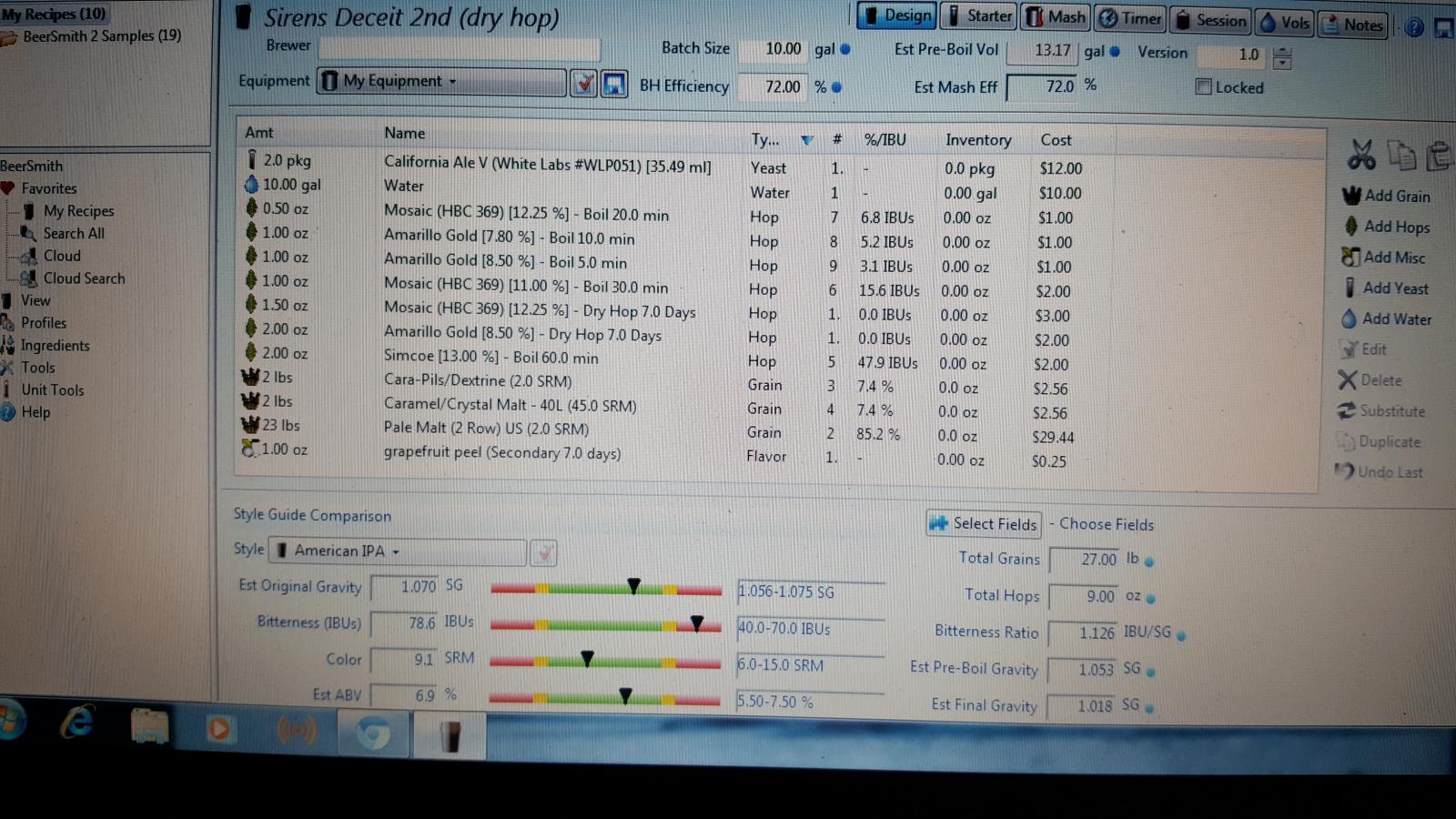Click Select Fields button
Screen dimensions: 1456x819
click(984, 524)
